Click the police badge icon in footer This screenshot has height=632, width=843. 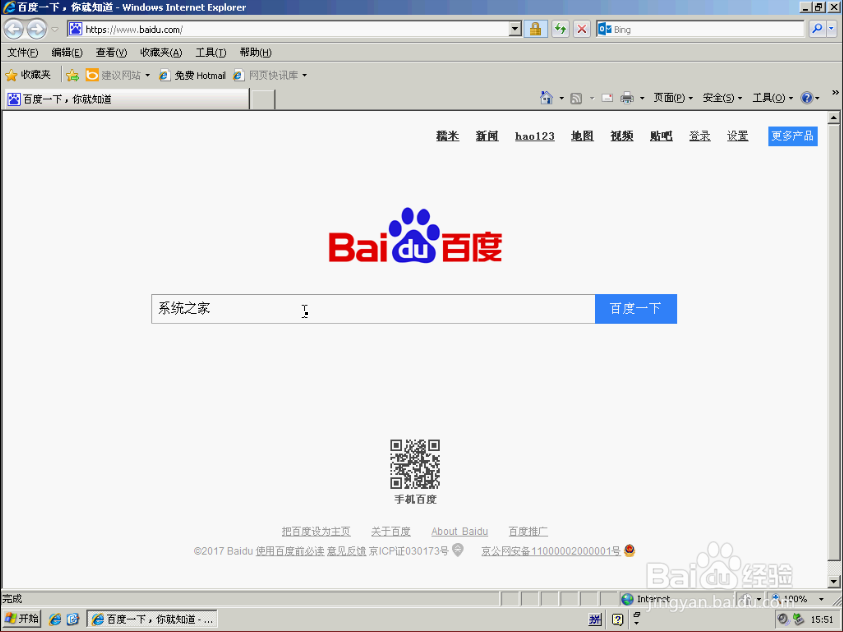[629, 550]
